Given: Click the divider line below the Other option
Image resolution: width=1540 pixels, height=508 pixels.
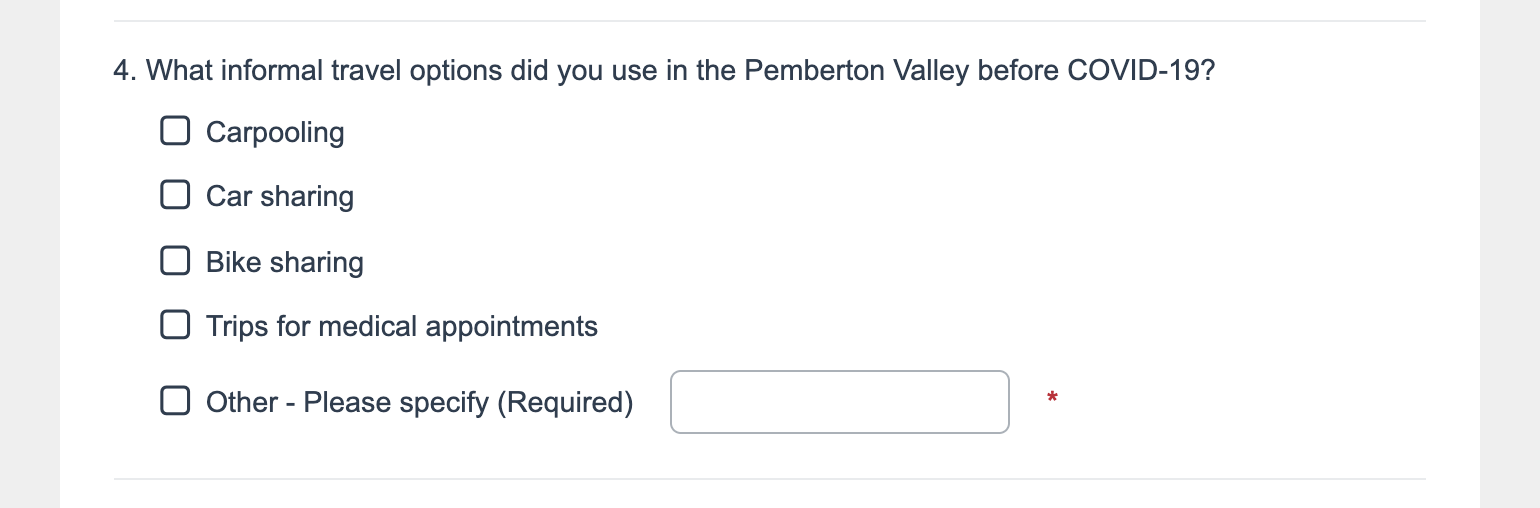Looking at the screenshot, I should click(x=770, y=479).
